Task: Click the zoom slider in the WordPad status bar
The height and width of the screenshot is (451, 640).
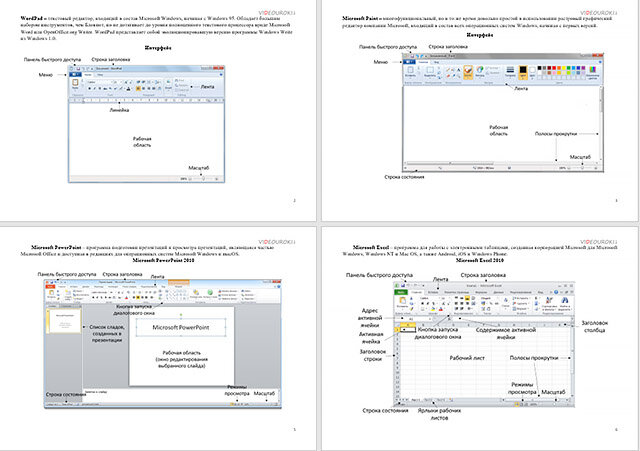Action: click(x=203, y=179)
